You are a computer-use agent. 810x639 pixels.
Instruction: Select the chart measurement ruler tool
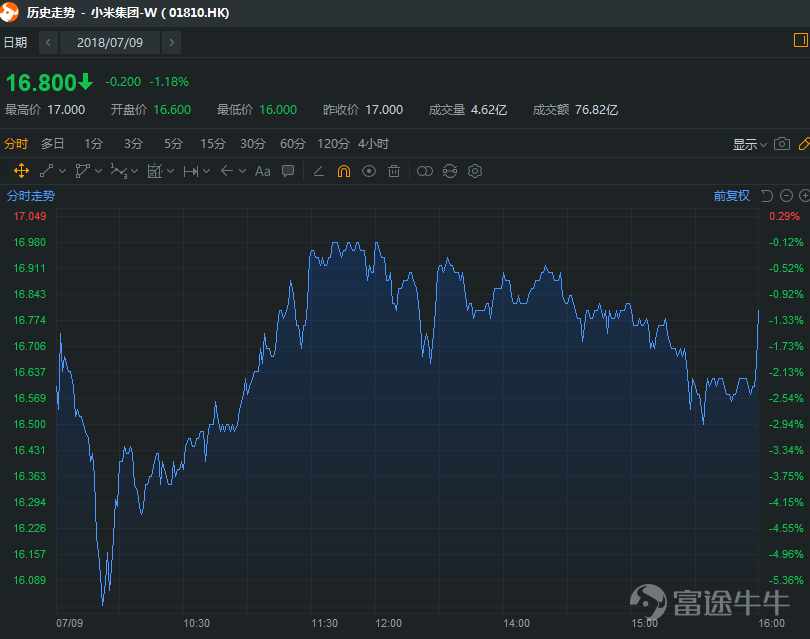coord(155,171)
